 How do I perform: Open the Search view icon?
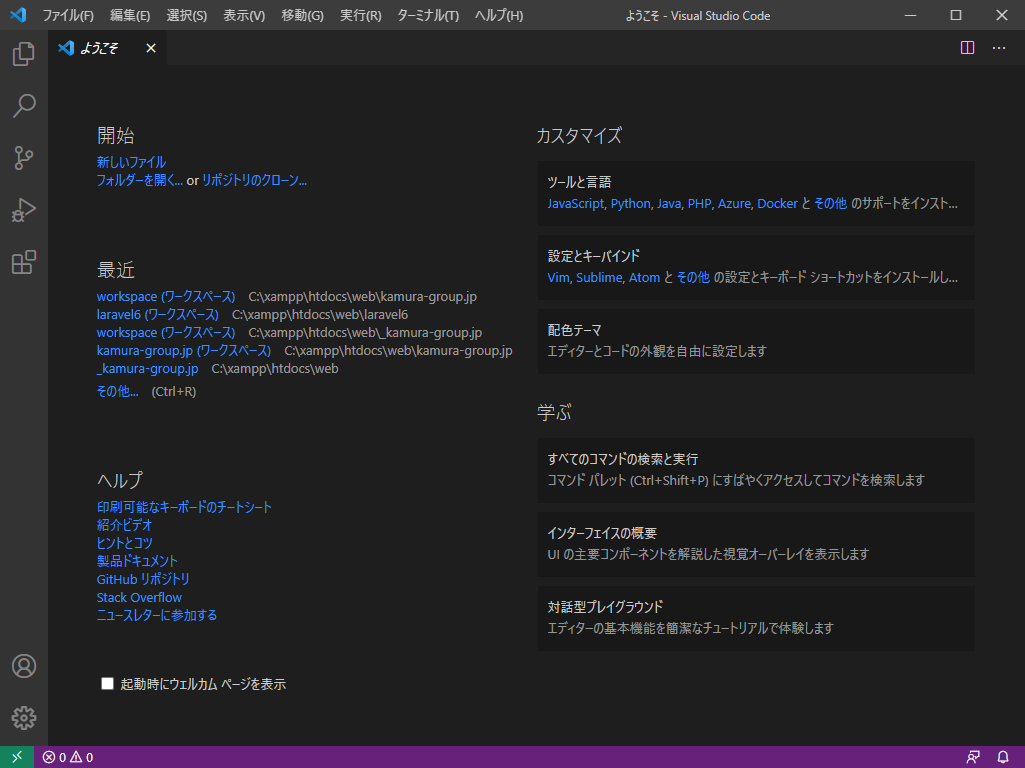pyautogui.click(x=24, y=106)
